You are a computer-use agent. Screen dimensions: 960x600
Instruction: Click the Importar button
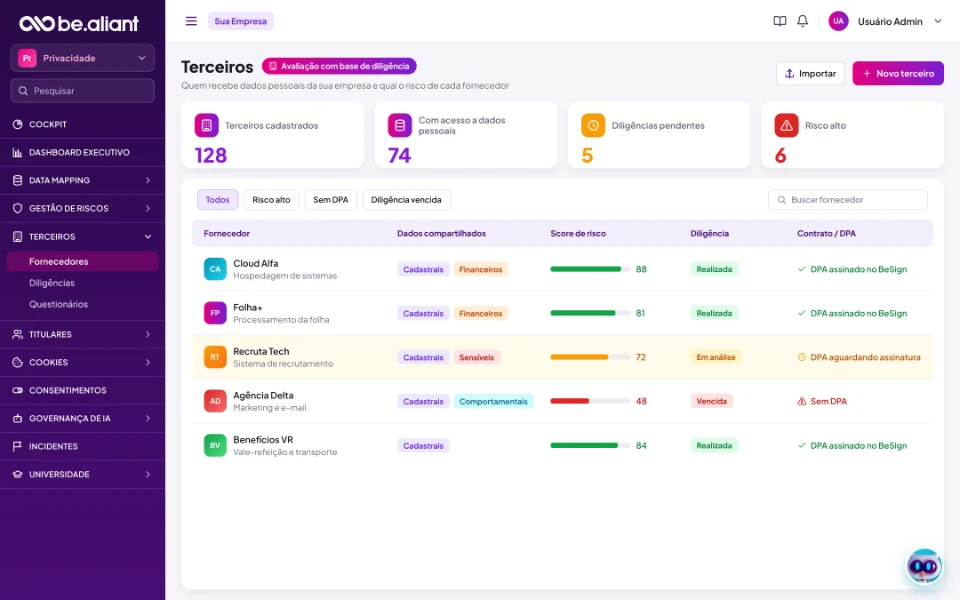point(810,73)
